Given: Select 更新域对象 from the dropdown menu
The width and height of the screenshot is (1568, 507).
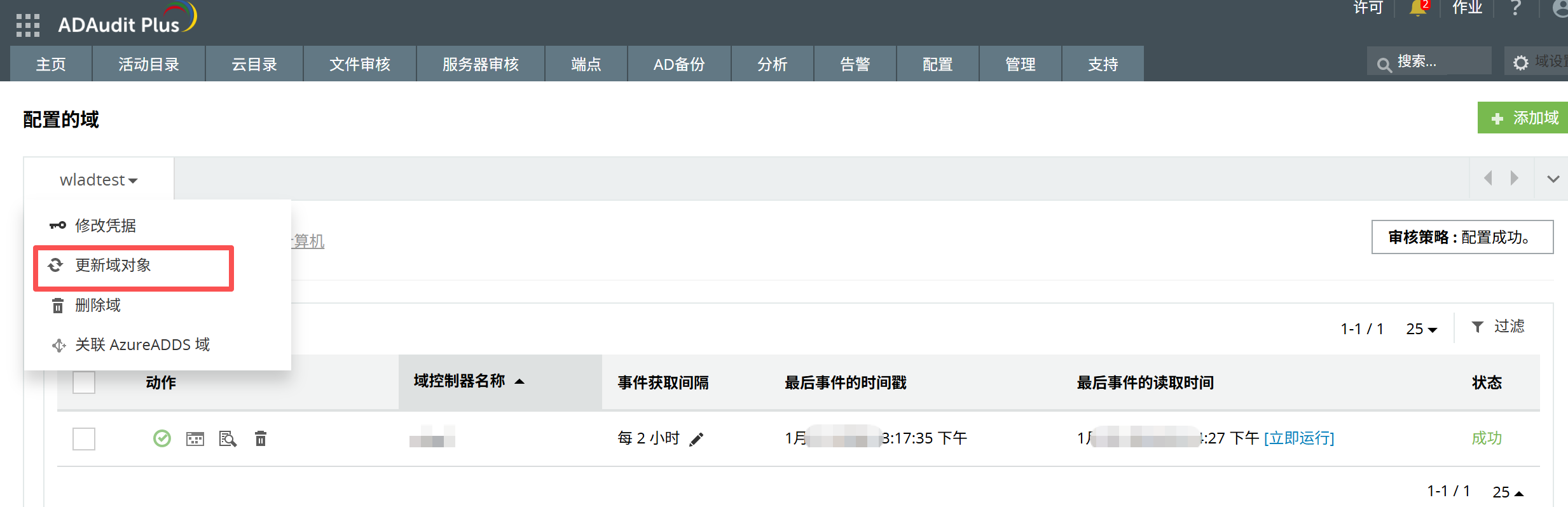Looking at the screenshot, I should [113, 266].
